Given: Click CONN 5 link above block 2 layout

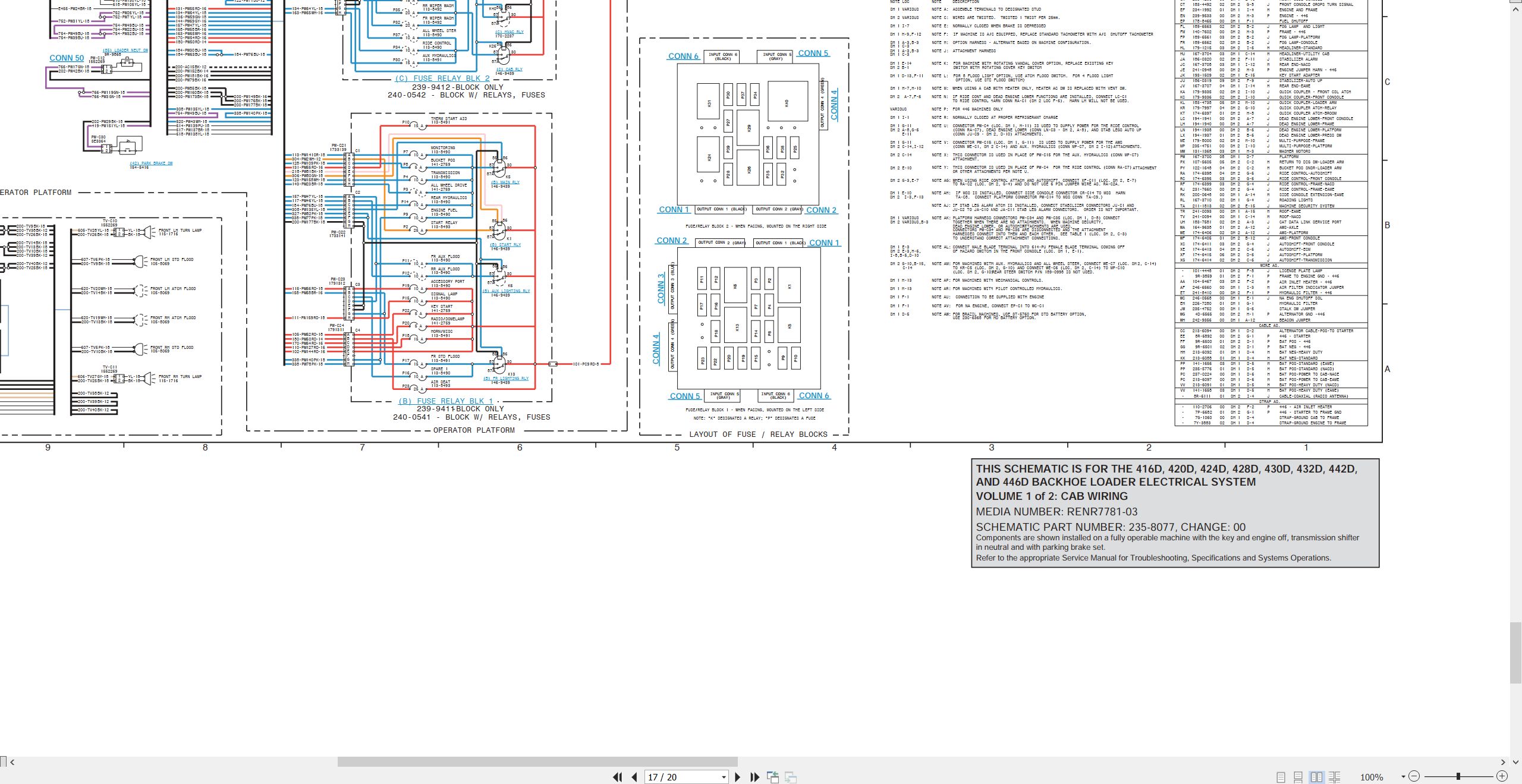Looking at the screenshot, I should coord(813,53).
